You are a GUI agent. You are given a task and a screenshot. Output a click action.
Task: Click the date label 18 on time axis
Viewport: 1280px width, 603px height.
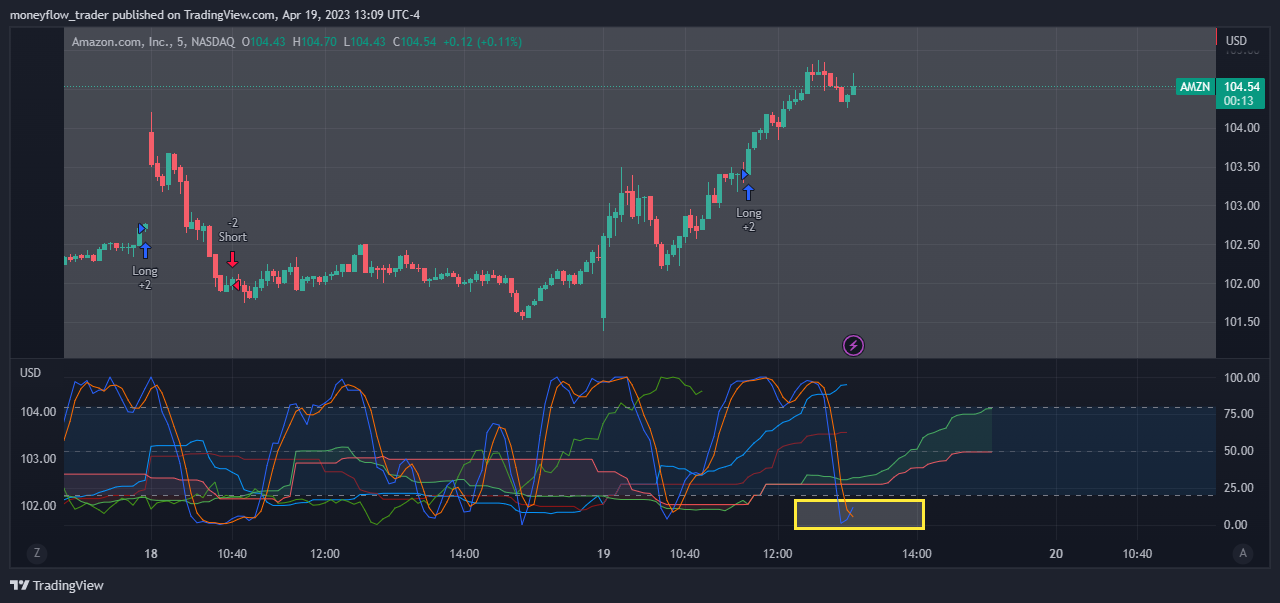tap(151, 553)
